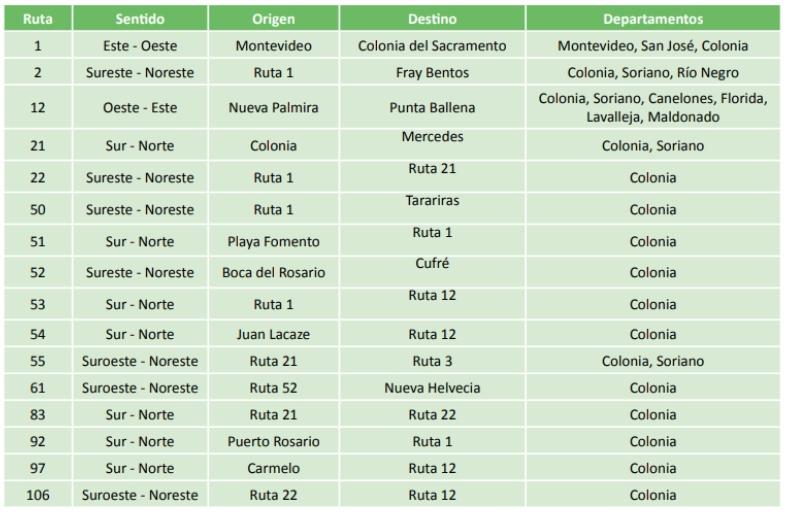The image size is (790, 514).
Task: Select the Juan Lacaze origin cell
Action: pyautogui.click(x=274, y=334)
